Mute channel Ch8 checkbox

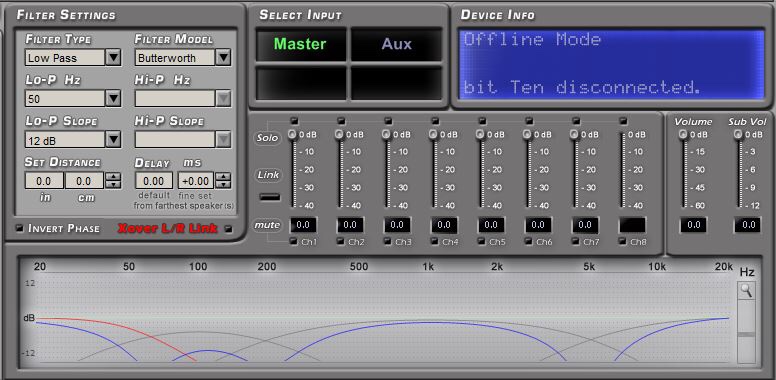click(623, 241)
